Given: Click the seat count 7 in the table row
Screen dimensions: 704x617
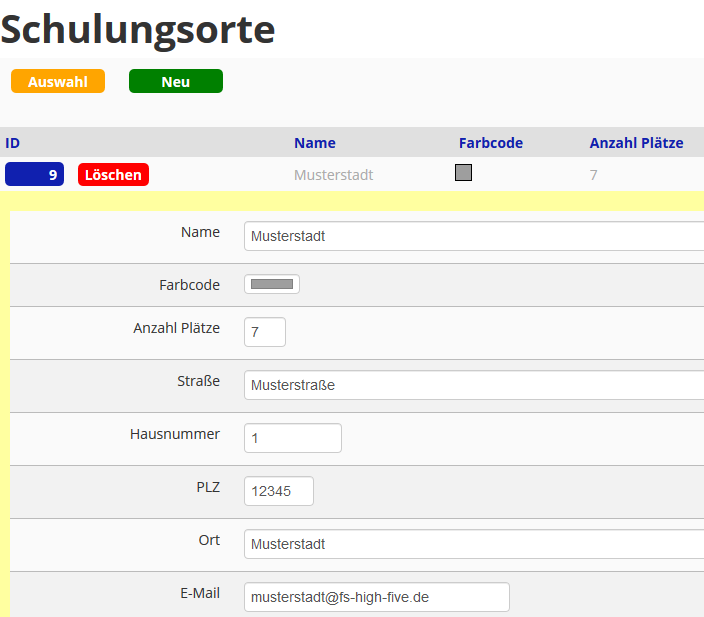Looking at the screenshot, I should [x=593, y=175].
